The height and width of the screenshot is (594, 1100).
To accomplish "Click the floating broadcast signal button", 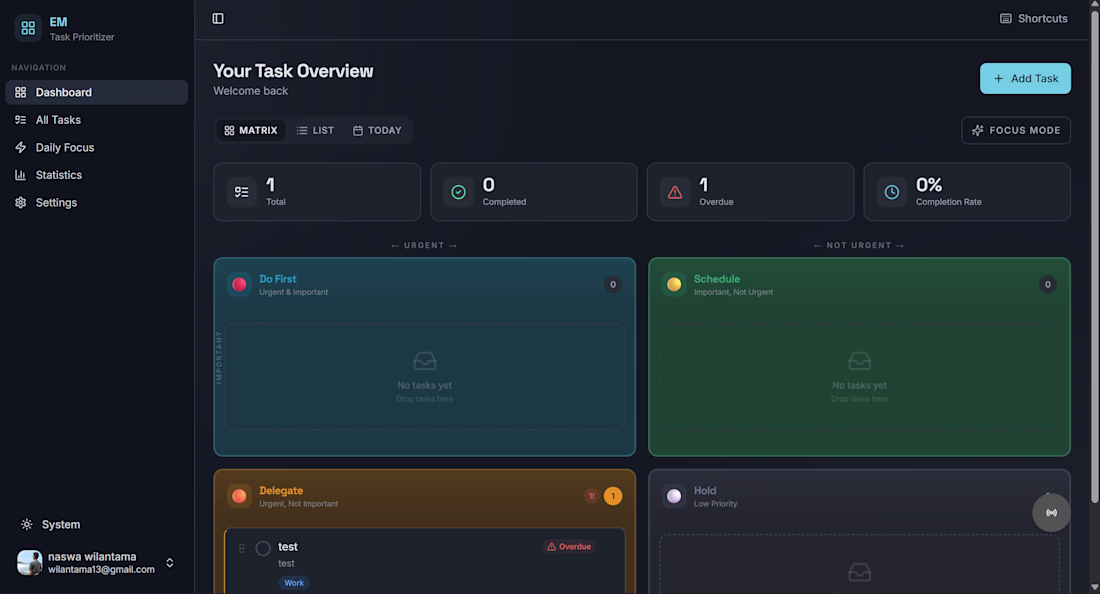I will 1051,513.
